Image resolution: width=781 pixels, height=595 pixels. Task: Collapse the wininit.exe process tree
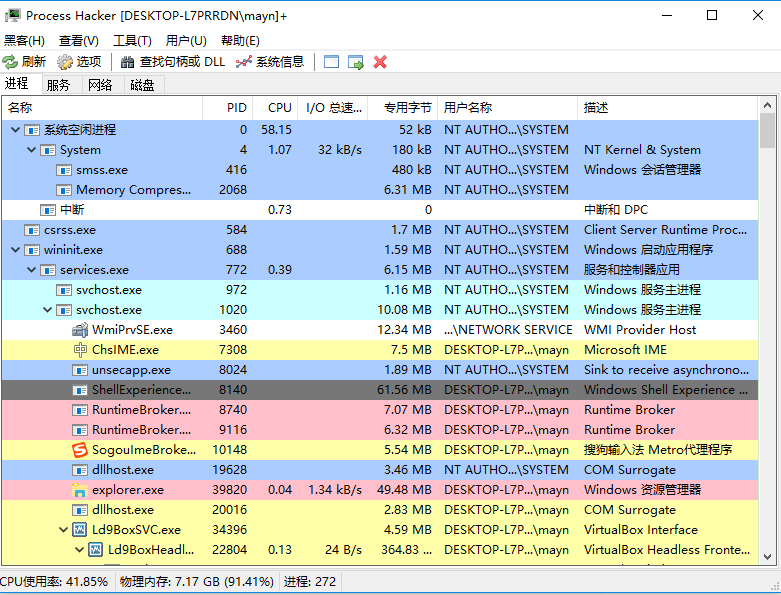[16, 250]
